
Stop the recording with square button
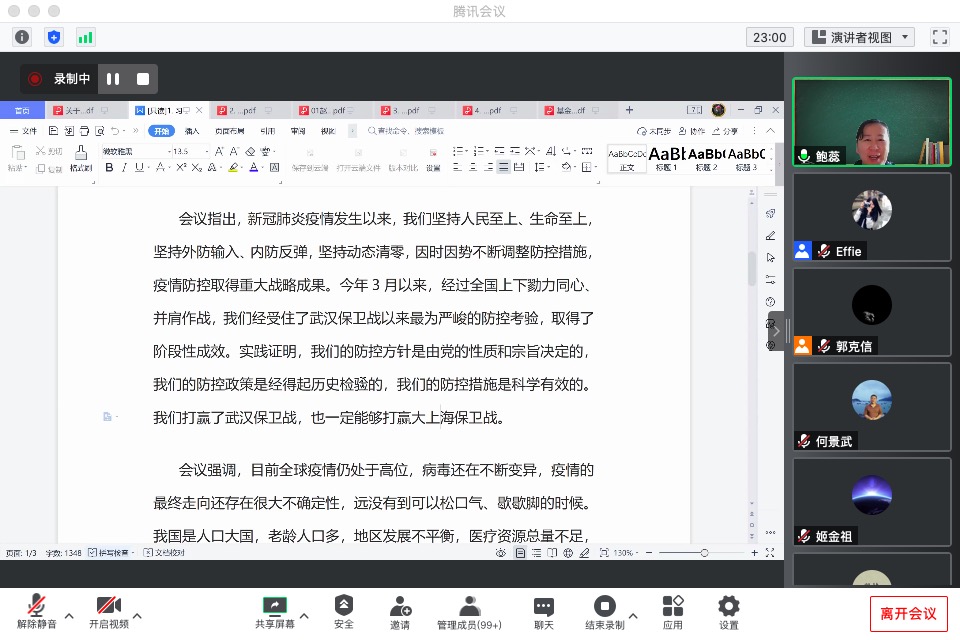click(143, 79)
